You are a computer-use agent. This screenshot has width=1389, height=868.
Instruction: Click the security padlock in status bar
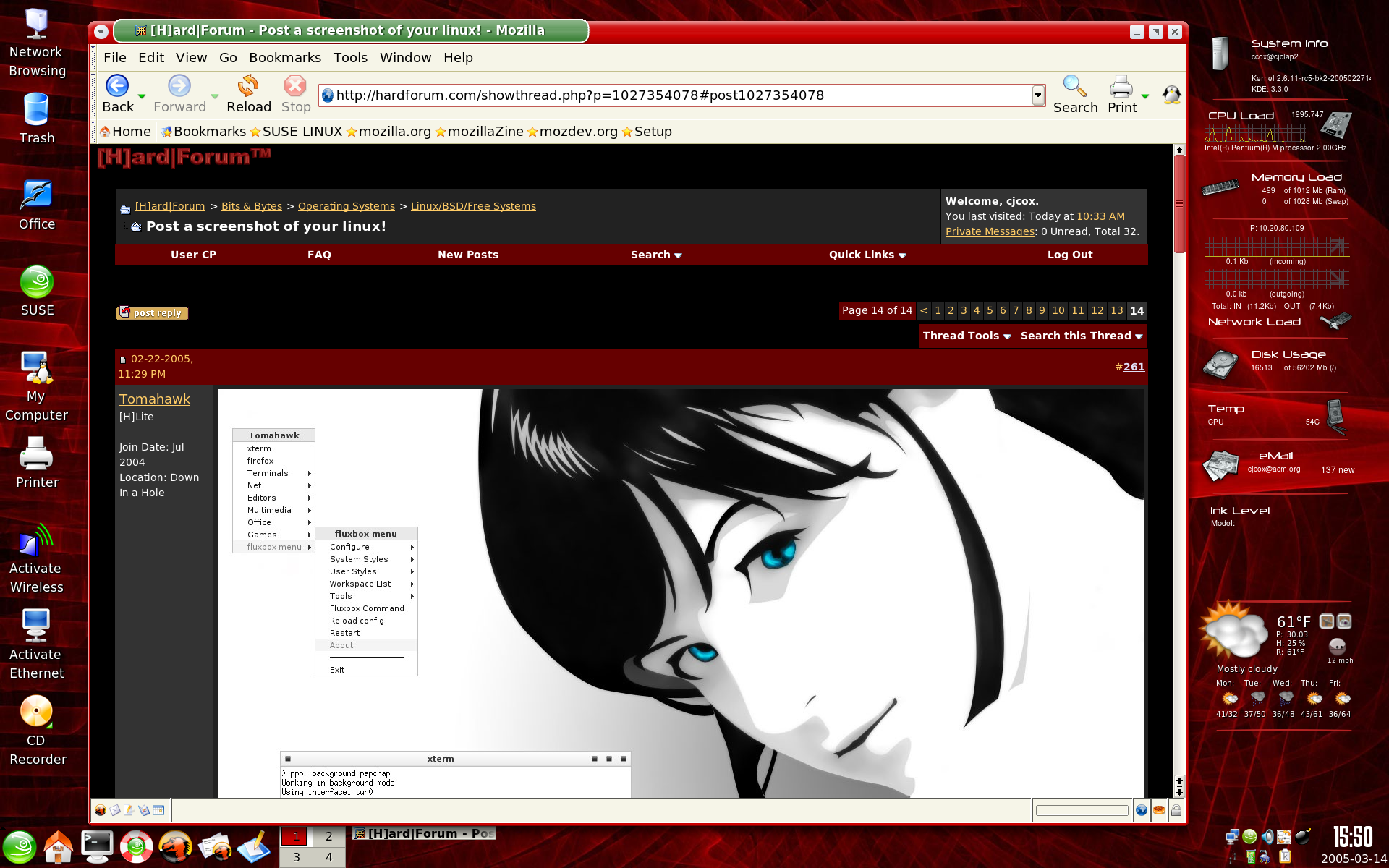1176,810
